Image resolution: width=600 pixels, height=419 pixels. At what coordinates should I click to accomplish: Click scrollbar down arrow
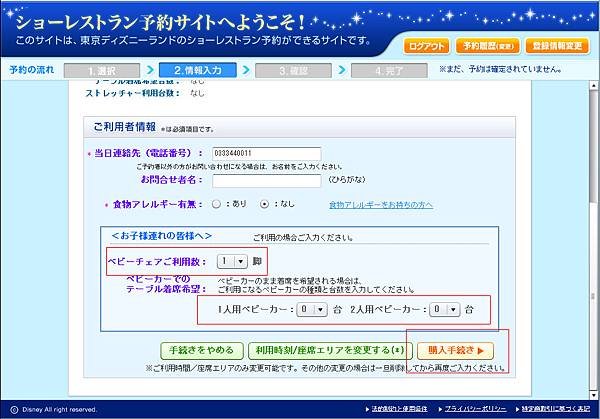click(x=593, y=395)
